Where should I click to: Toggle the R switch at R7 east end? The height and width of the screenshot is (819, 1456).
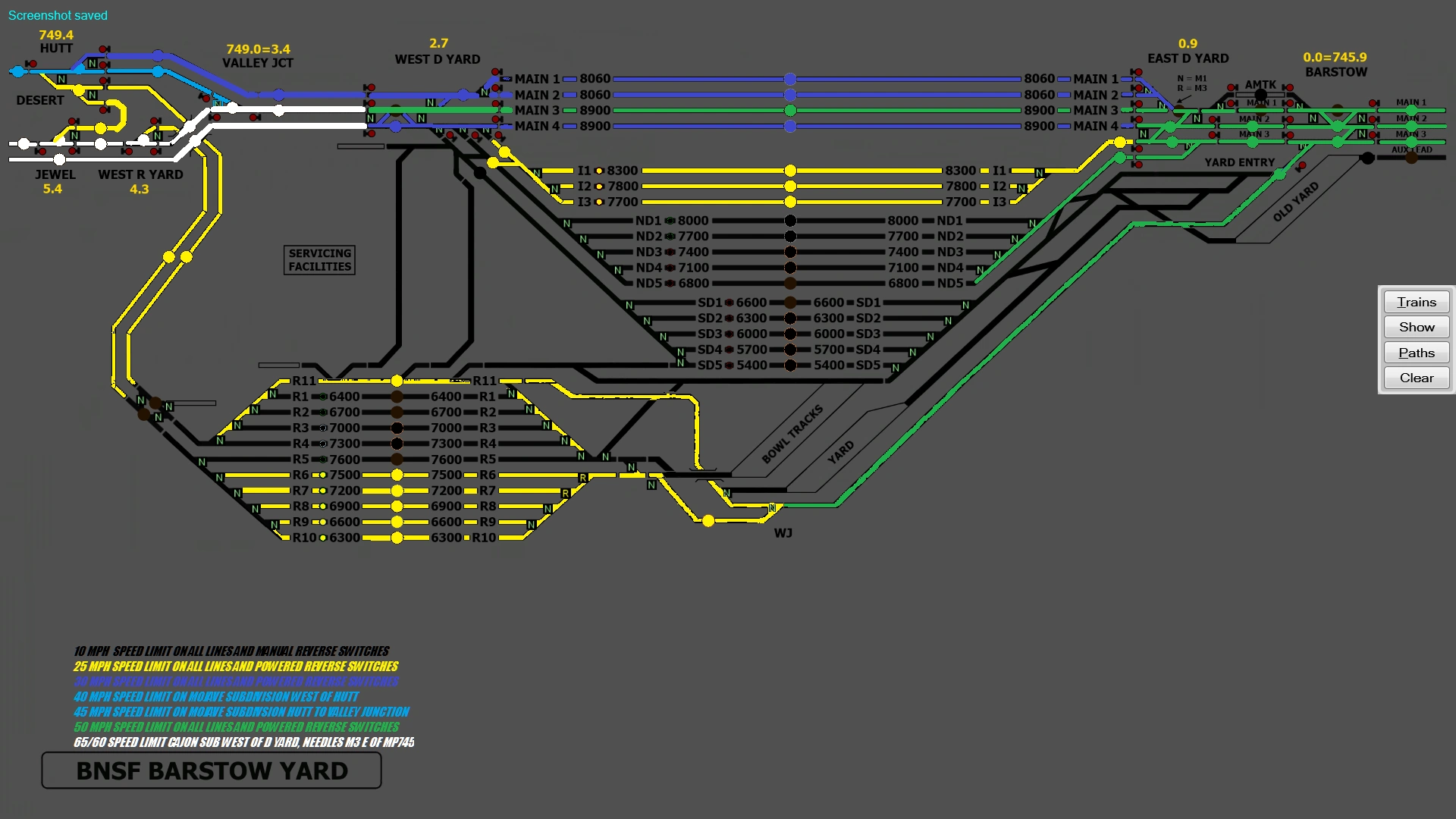[x=565, y=494]
